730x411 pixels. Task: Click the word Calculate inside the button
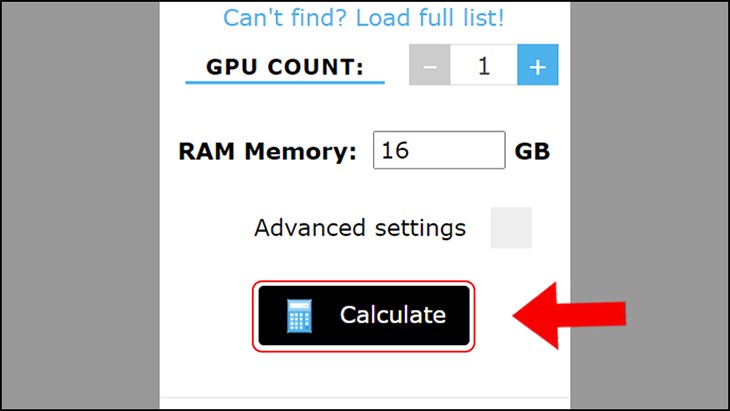click(393, 315)
